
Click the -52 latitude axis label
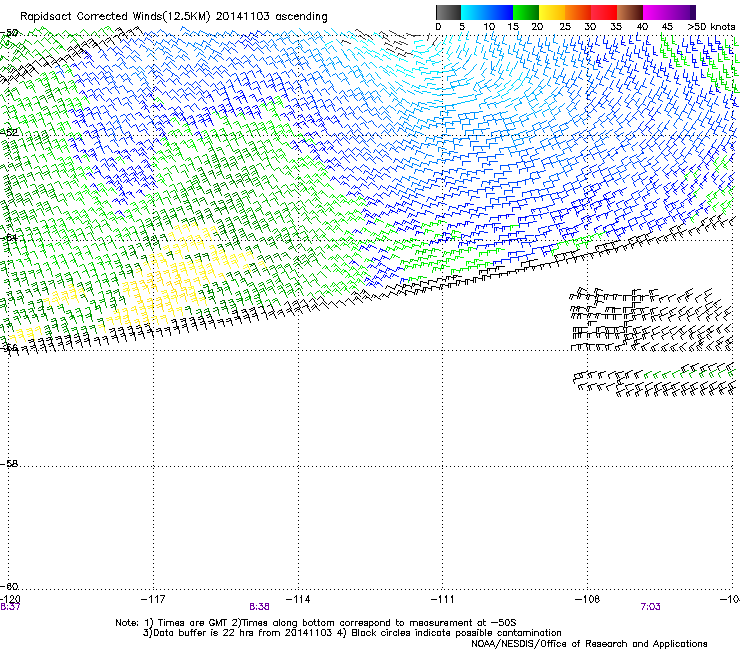tap(9, 133)
